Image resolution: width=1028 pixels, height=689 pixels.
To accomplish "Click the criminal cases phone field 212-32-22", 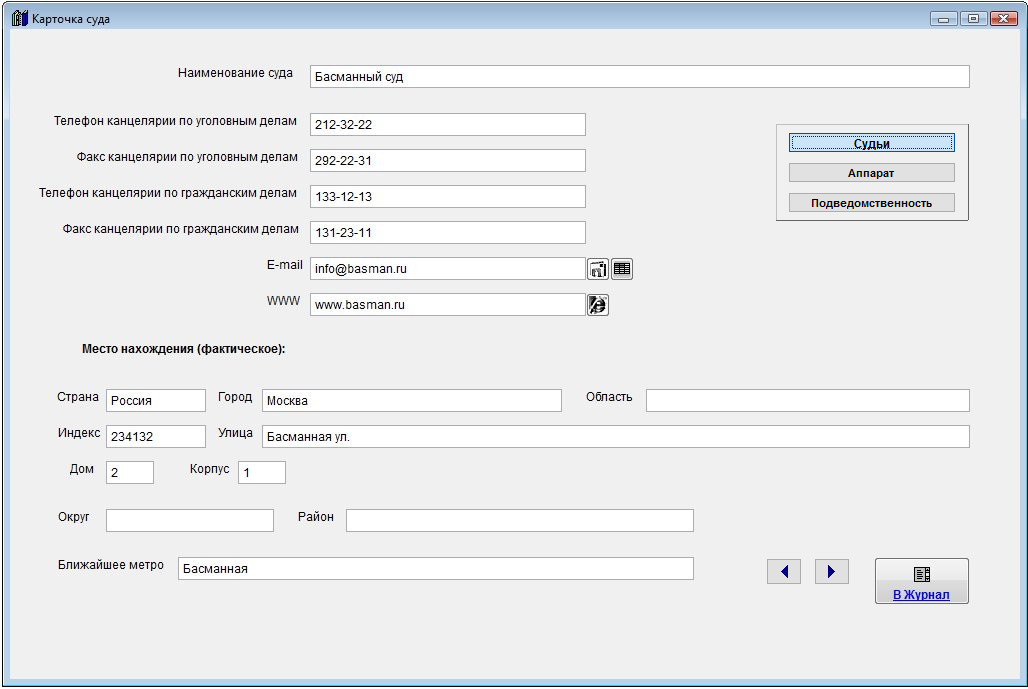I will tap(447, 125).
